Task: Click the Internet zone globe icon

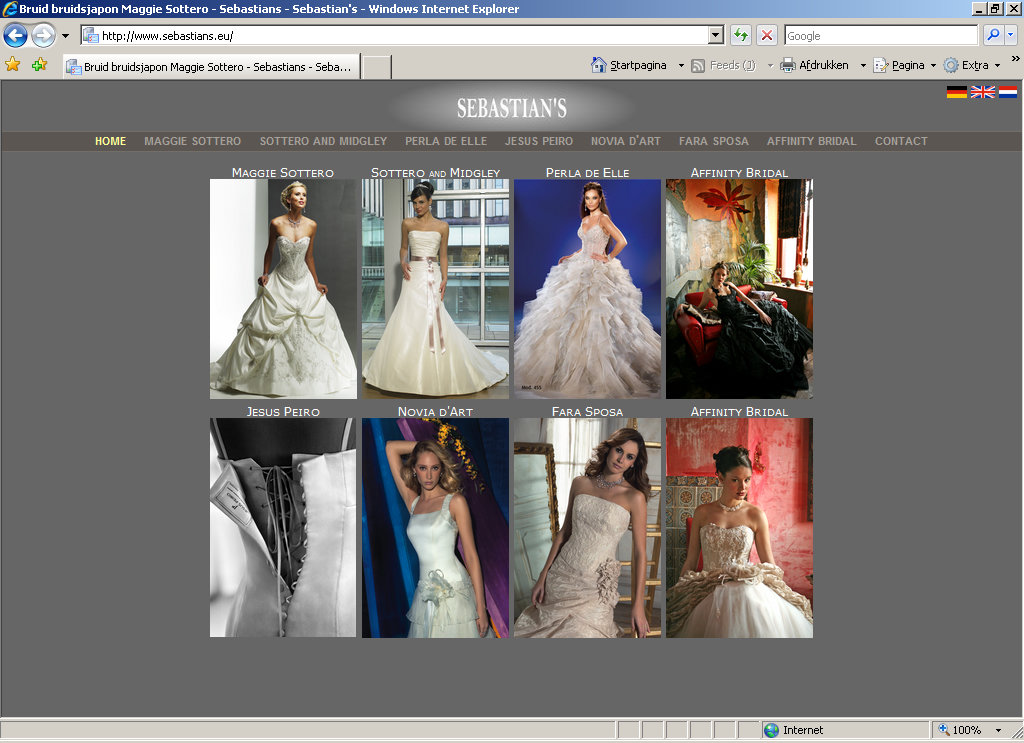Action: (x=771, y=730)
